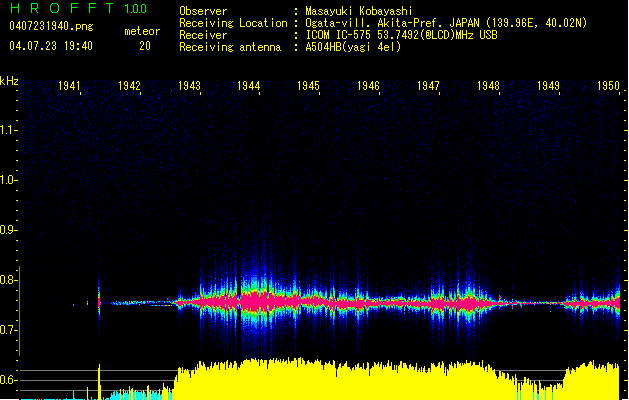Click the 1943 time axis marker
The width and height of the screenshot is (629, 400).
coord(189,86)
